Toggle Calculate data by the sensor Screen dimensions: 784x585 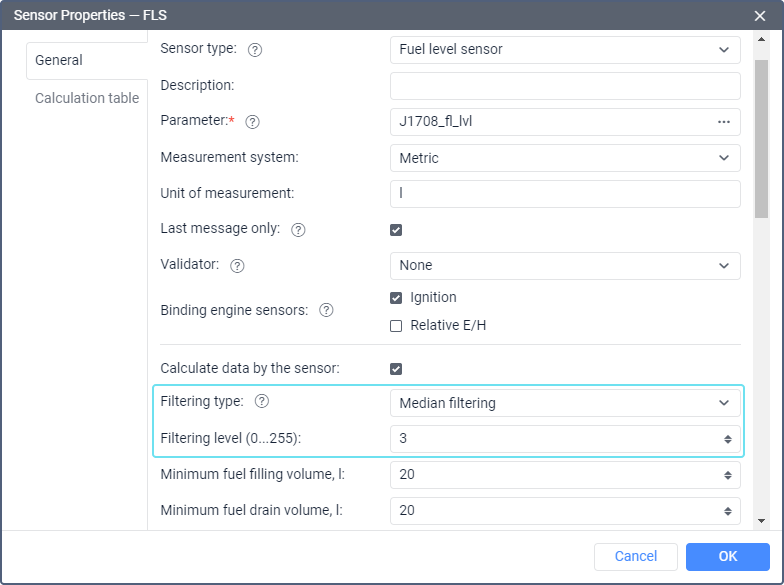tap(396, 369)
